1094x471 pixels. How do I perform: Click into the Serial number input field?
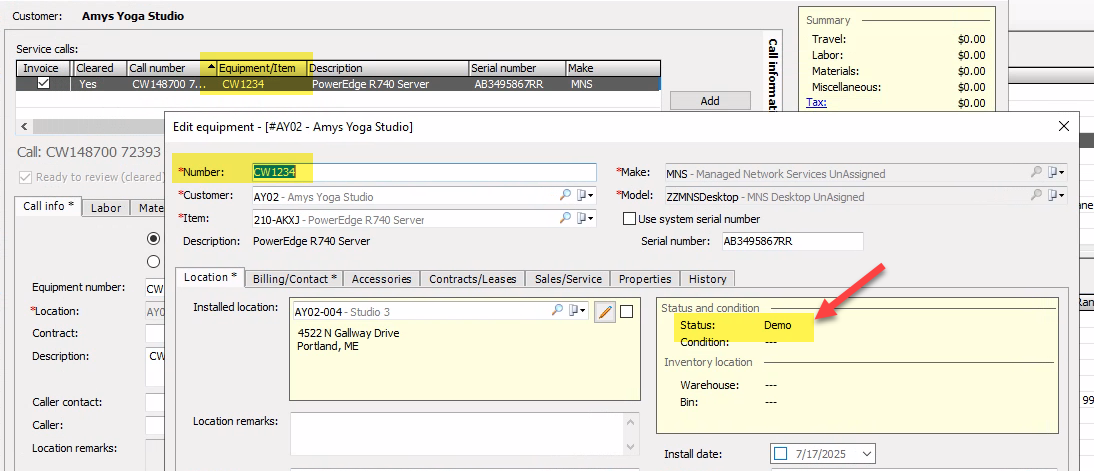point(792,241)
